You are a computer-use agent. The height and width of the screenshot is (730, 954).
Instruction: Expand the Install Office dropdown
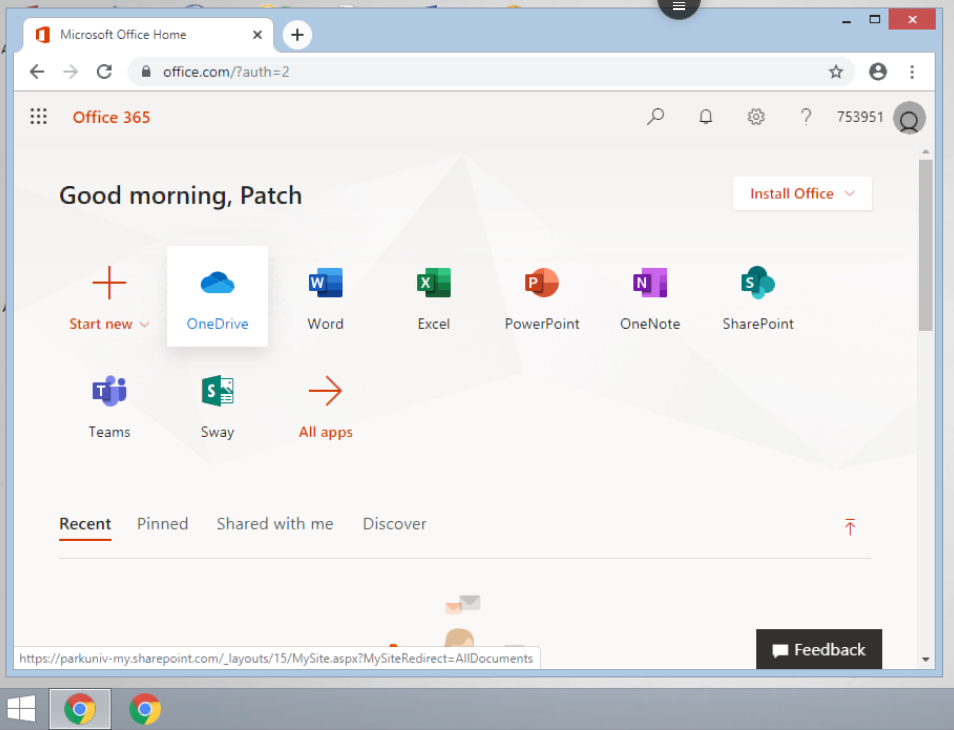pyautogui.click(x=803, y=193)
